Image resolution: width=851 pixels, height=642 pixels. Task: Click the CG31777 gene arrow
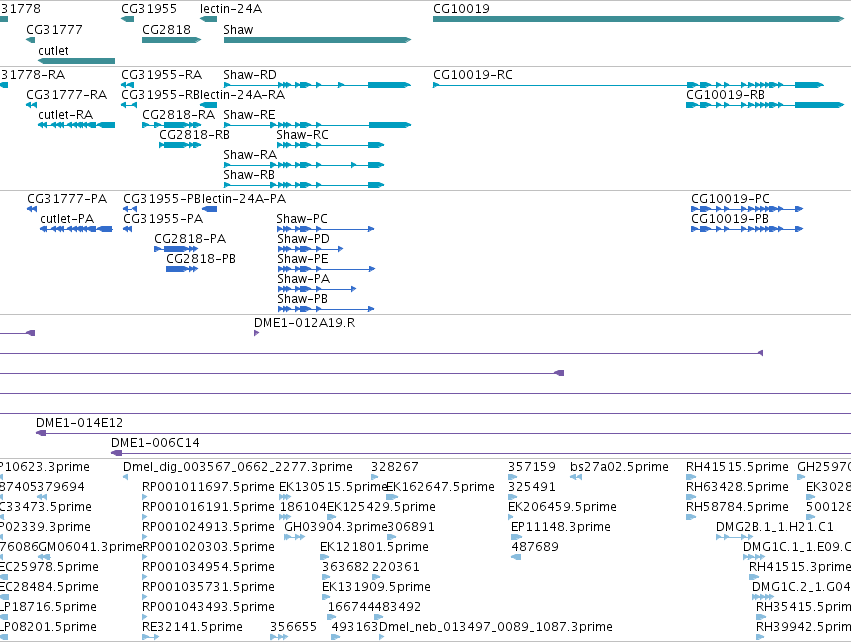coord(30,40)
